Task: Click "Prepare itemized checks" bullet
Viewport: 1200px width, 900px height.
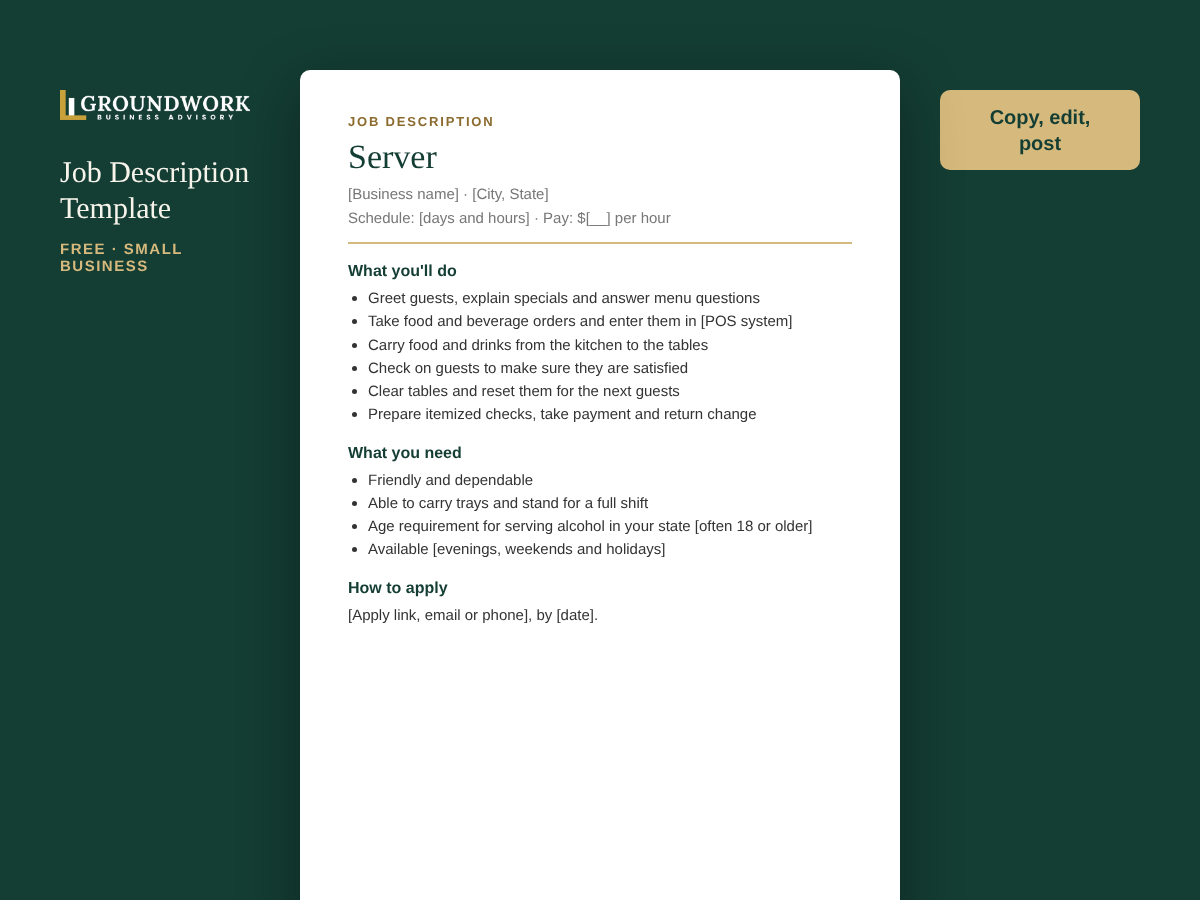Action: [562, 414]
